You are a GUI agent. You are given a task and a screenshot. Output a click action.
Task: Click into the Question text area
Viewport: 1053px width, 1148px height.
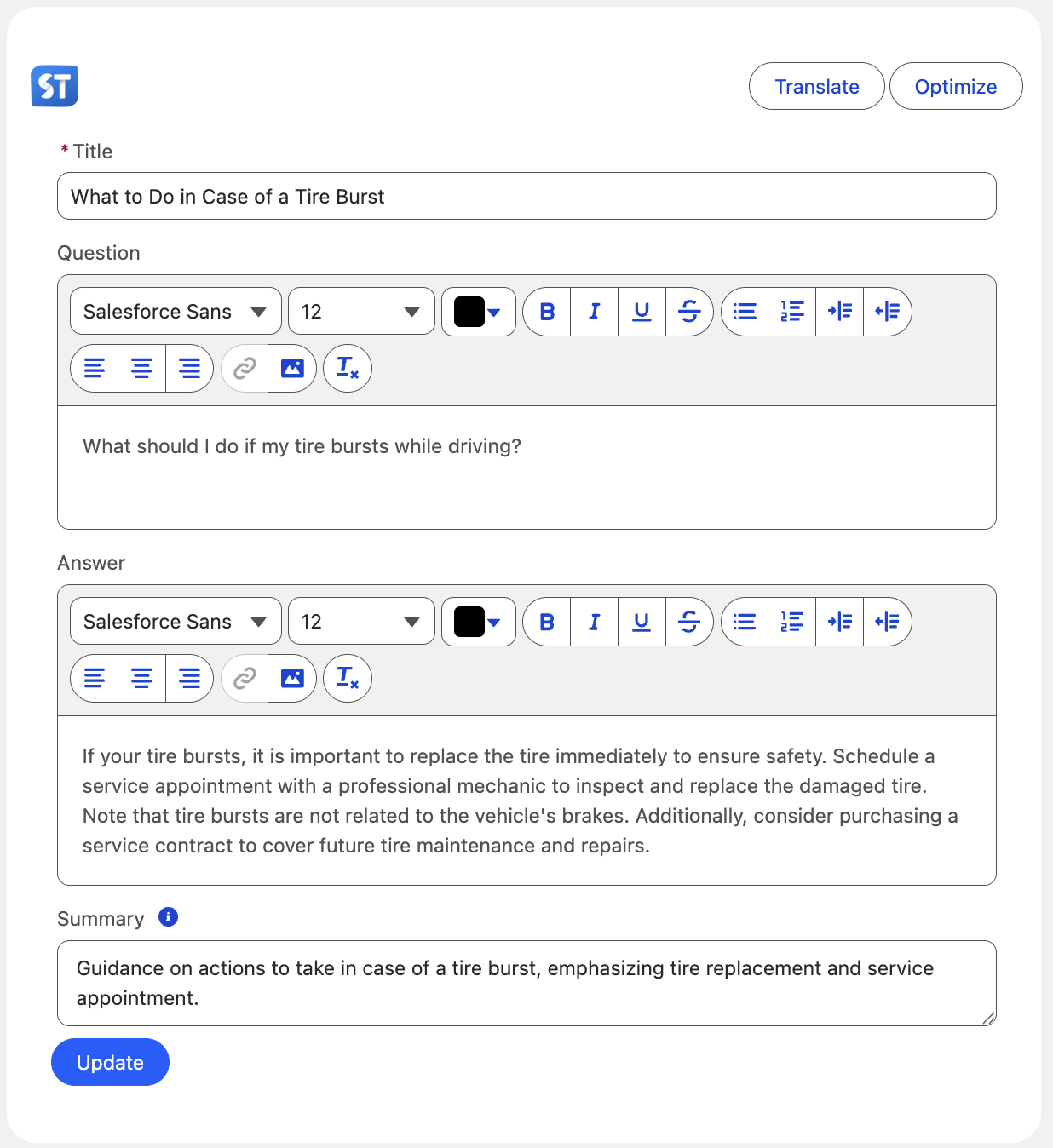526,467
